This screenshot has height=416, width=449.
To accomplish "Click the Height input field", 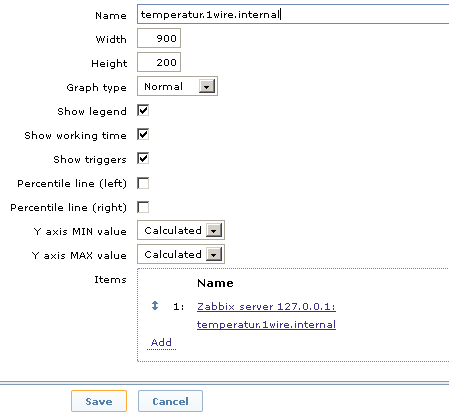I will pyautogui.click(x=159, y=62).
